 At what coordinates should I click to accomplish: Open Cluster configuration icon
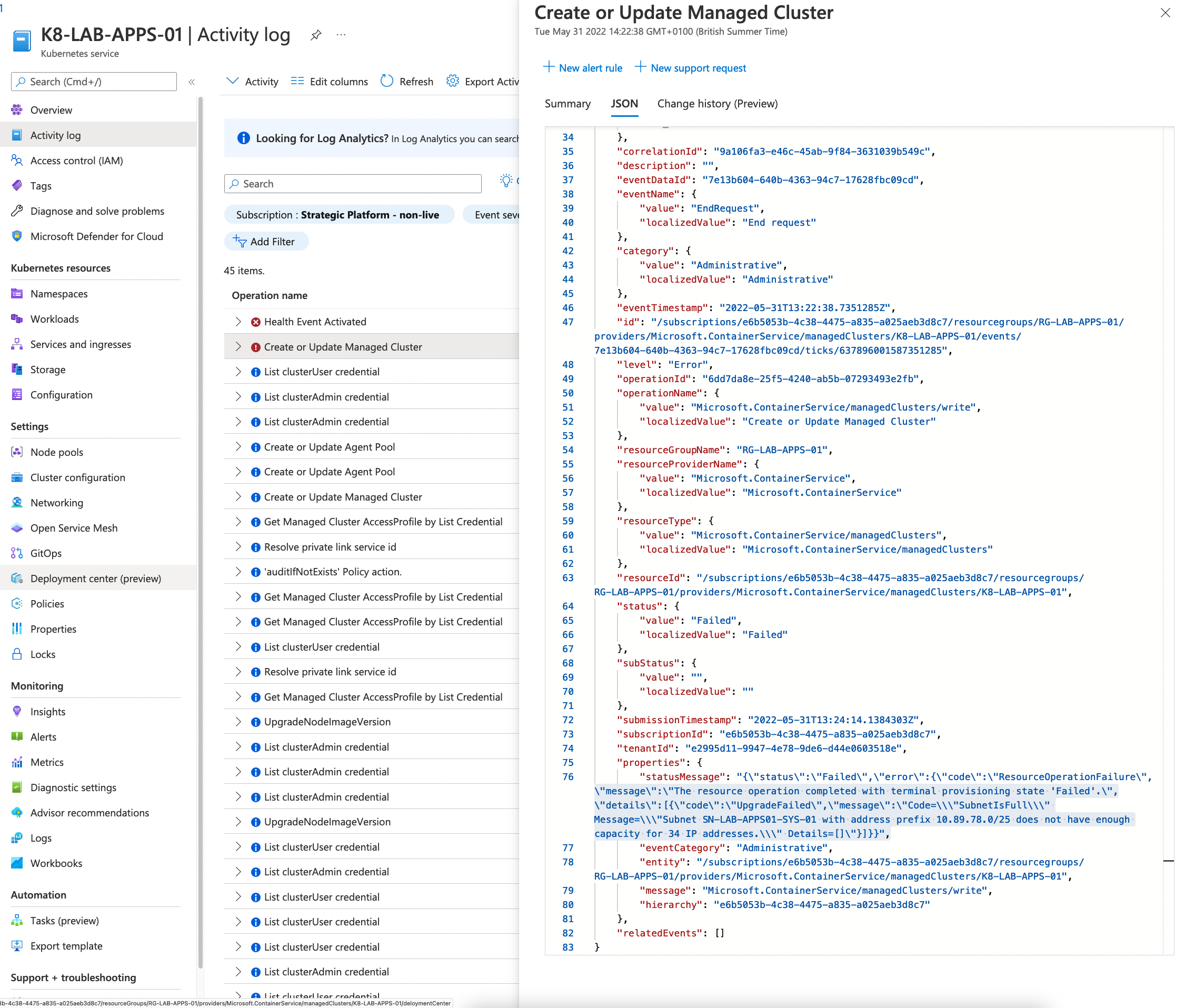17,477
